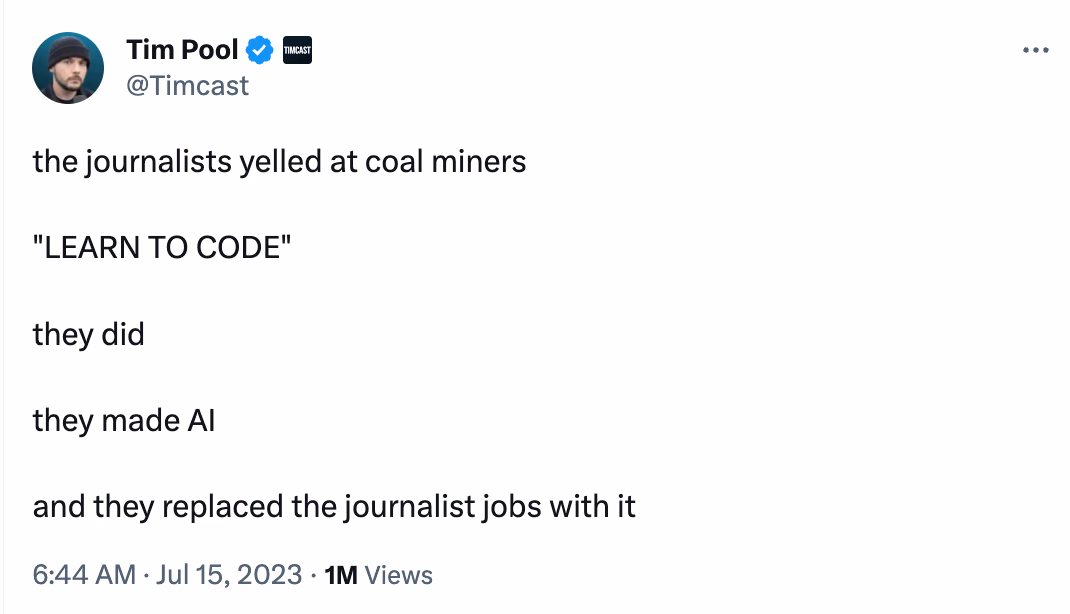Click the final line about replaced journalist jobs
This screenshot has height=614, width=1070.
click(x=334, y=507)
